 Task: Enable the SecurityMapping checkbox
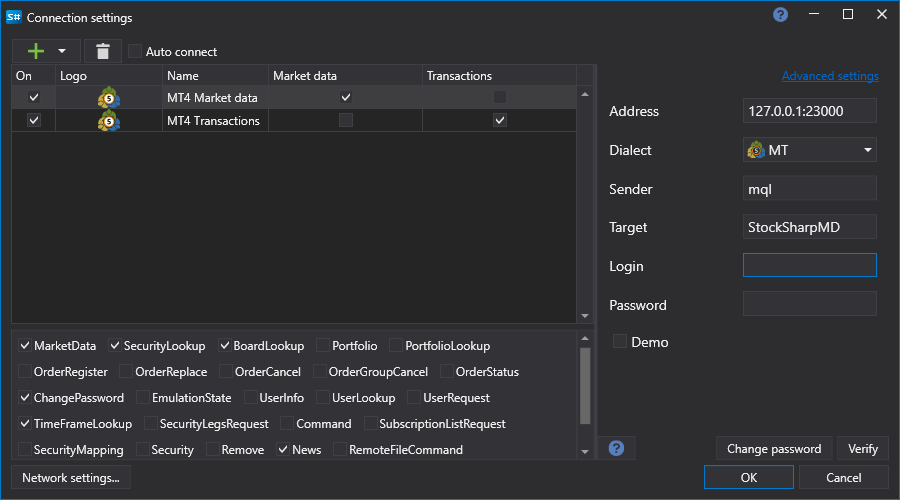25,449
